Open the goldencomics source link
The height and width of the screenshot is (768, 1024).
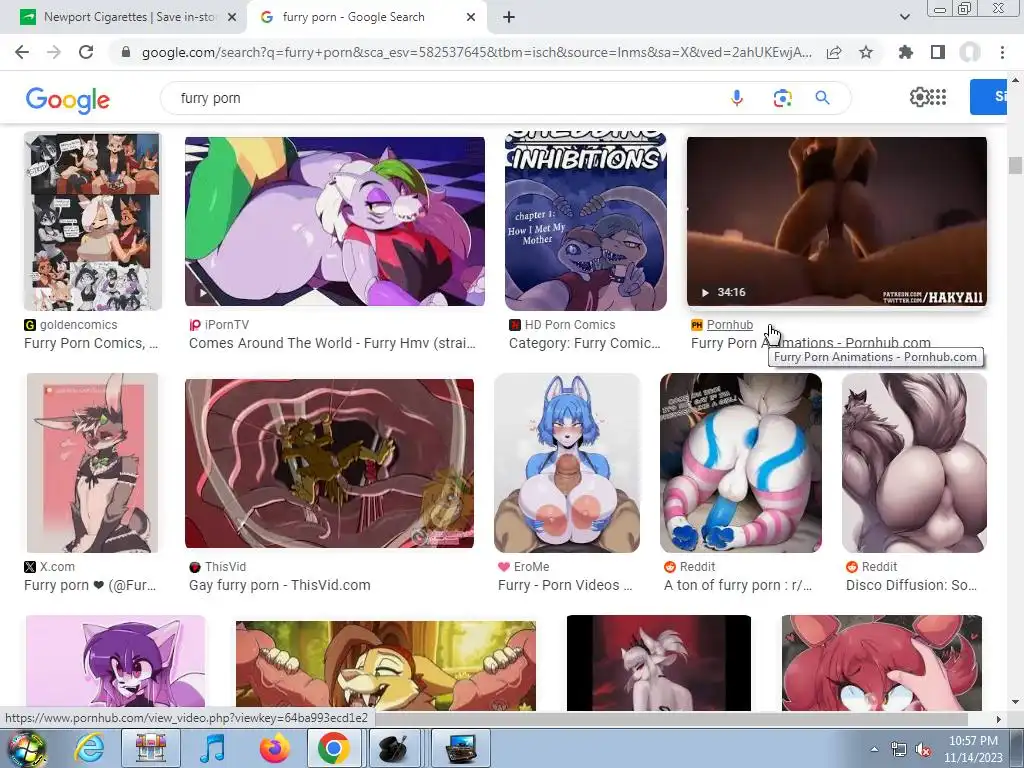[x=78, y=325]
